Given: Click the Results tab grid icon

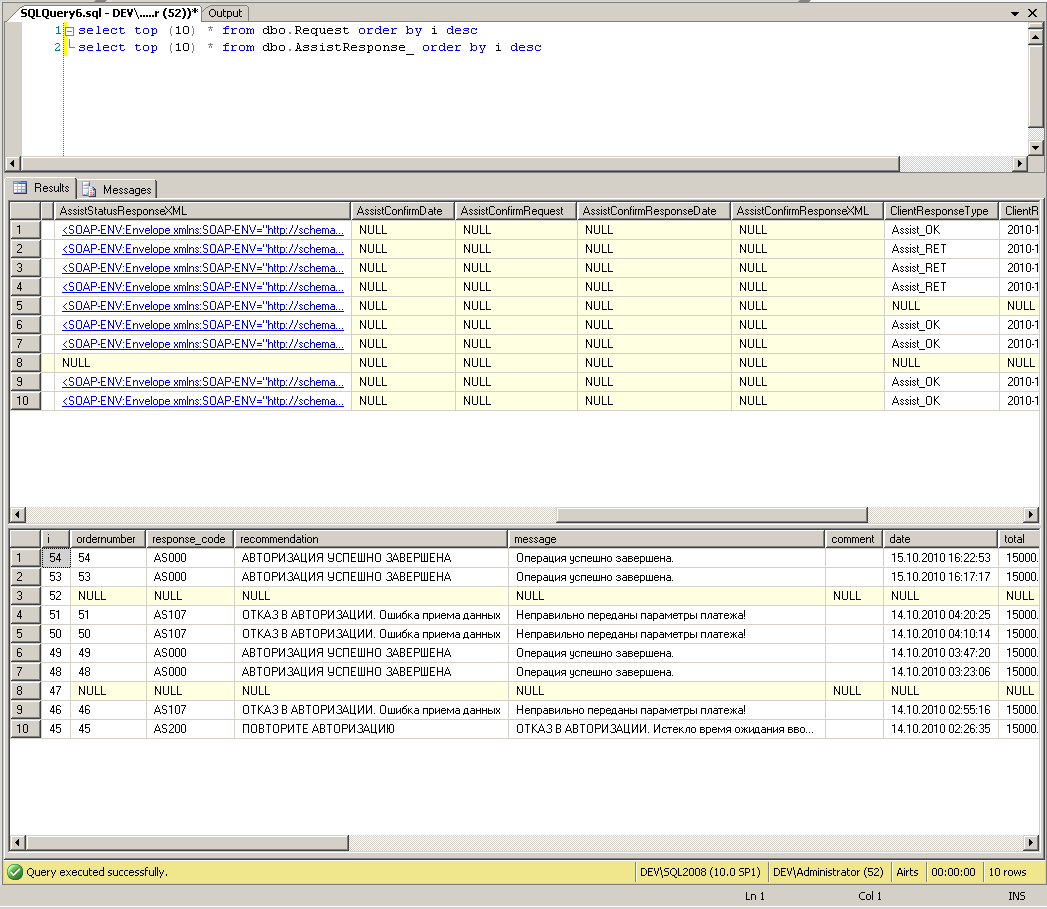Looking at the screenshot, I should (x=18, y=188).
